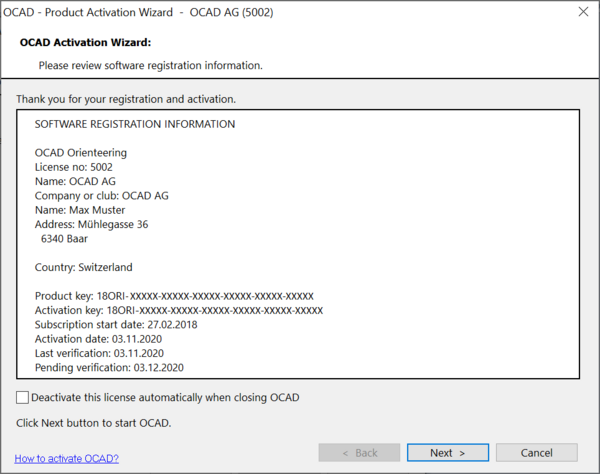Click the 'Activation key: 18ORI' line

point(179,310)
